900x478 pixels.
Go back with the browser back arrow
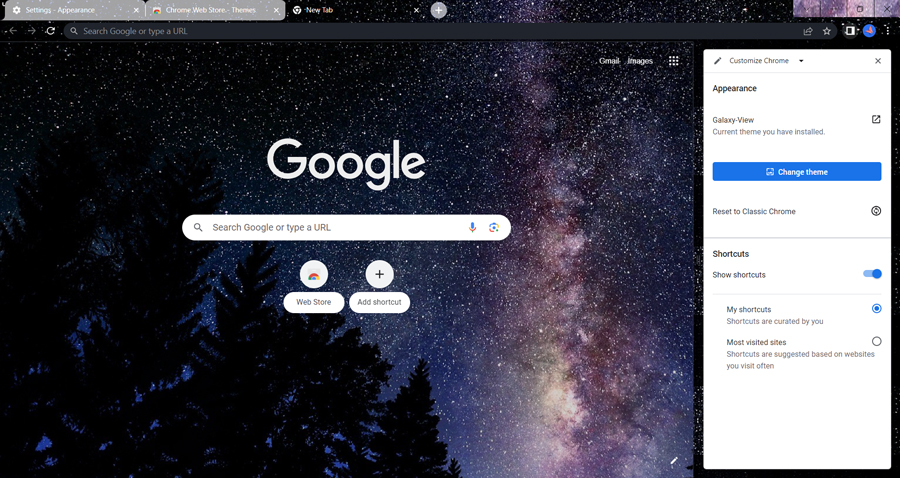tap(13, 31)
